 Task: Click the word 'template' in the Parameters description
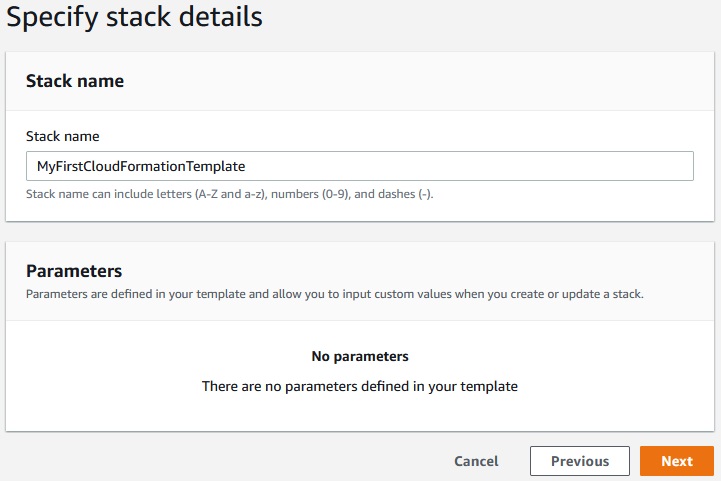221,294
